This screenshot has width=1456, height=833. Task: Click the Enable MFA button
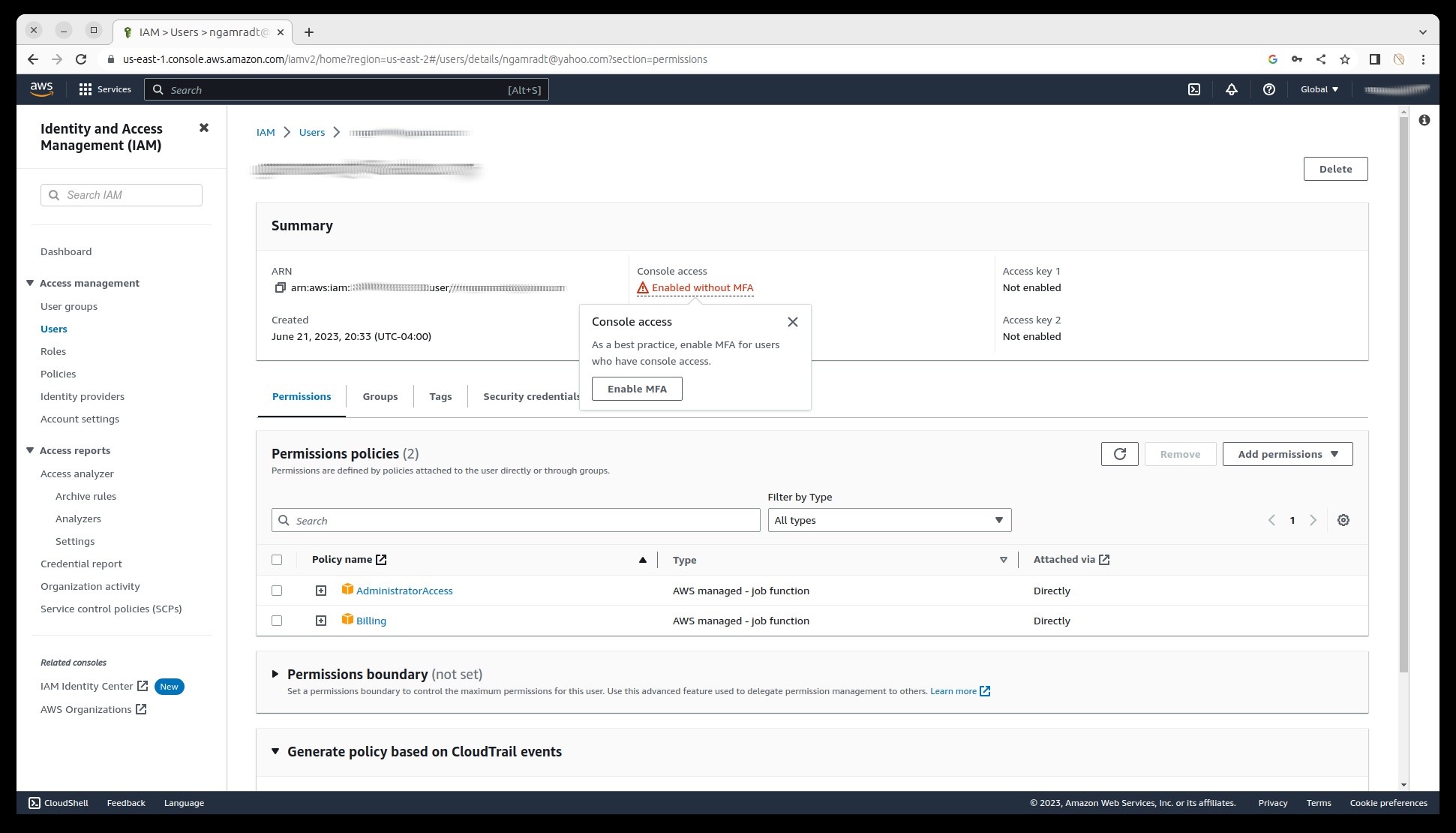point(637,389)
